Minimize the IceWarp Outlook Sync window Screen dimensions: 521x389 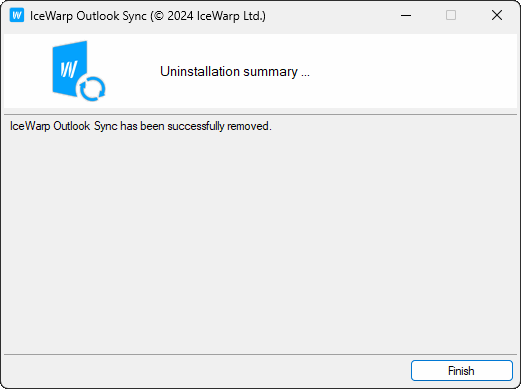[x=406, y=15]
